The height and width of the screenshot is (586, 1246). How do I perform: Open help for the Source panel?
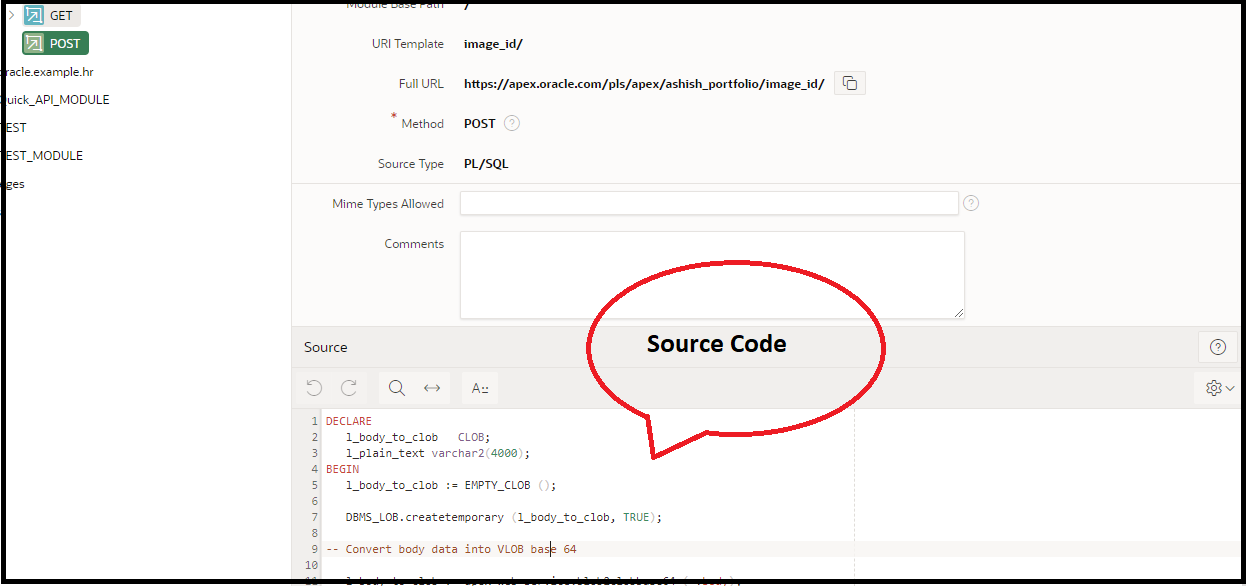(1217, 347)
